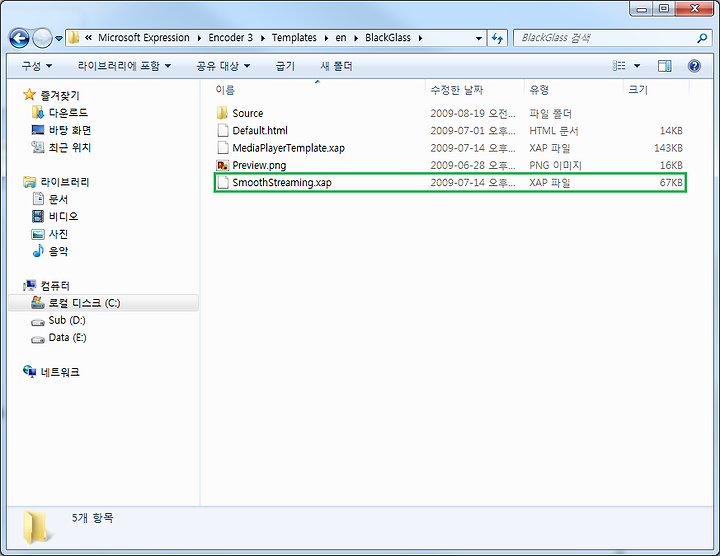Screen dimensions: 720x556
Task: Click 음악 library note icon
Action: [38, 251]
